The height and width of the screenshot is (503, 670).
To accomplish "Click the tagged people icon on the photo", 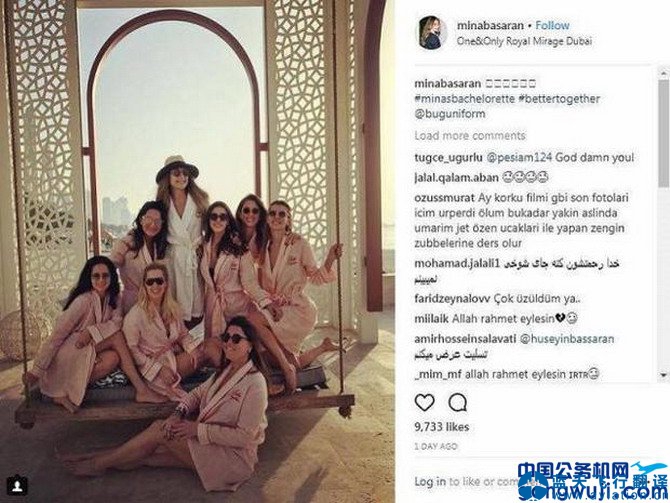I will coord(17,485).
